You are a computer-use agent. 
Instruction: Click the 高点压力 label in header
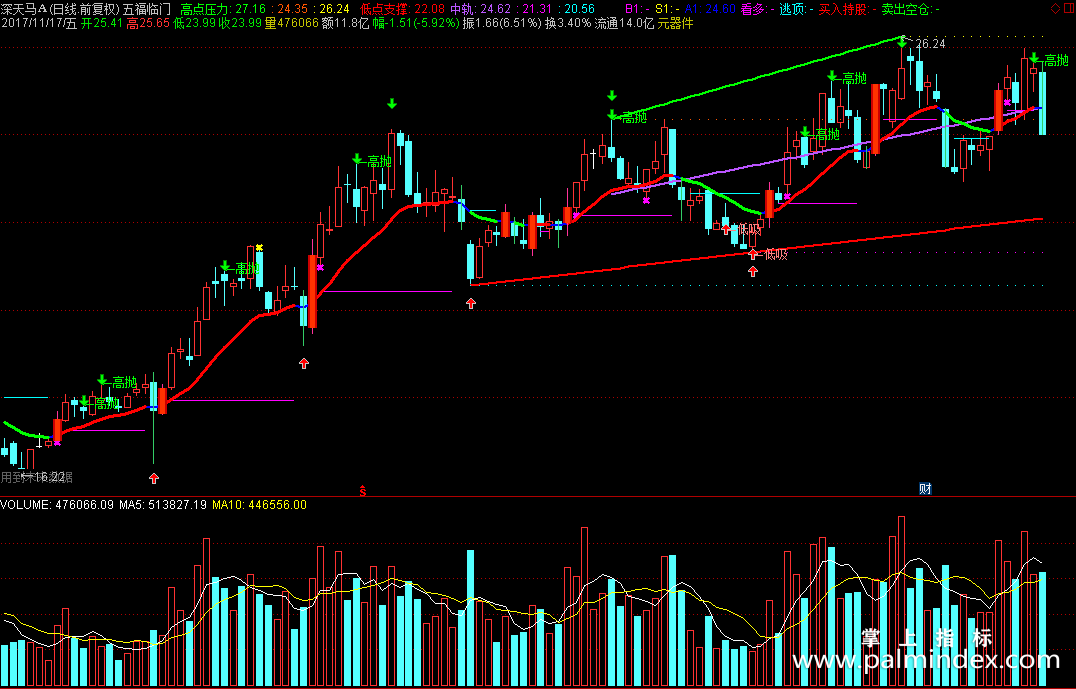point(205,9)
